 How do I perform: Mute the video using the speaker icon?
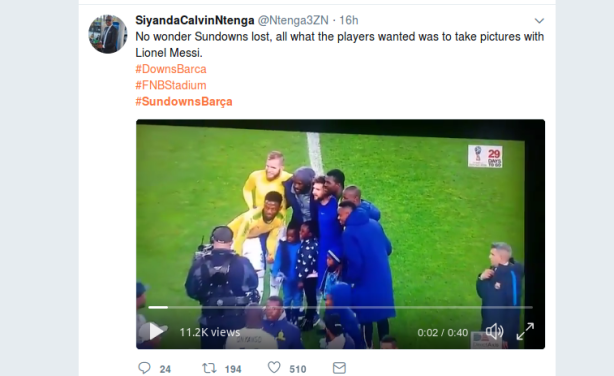(495, 332)
